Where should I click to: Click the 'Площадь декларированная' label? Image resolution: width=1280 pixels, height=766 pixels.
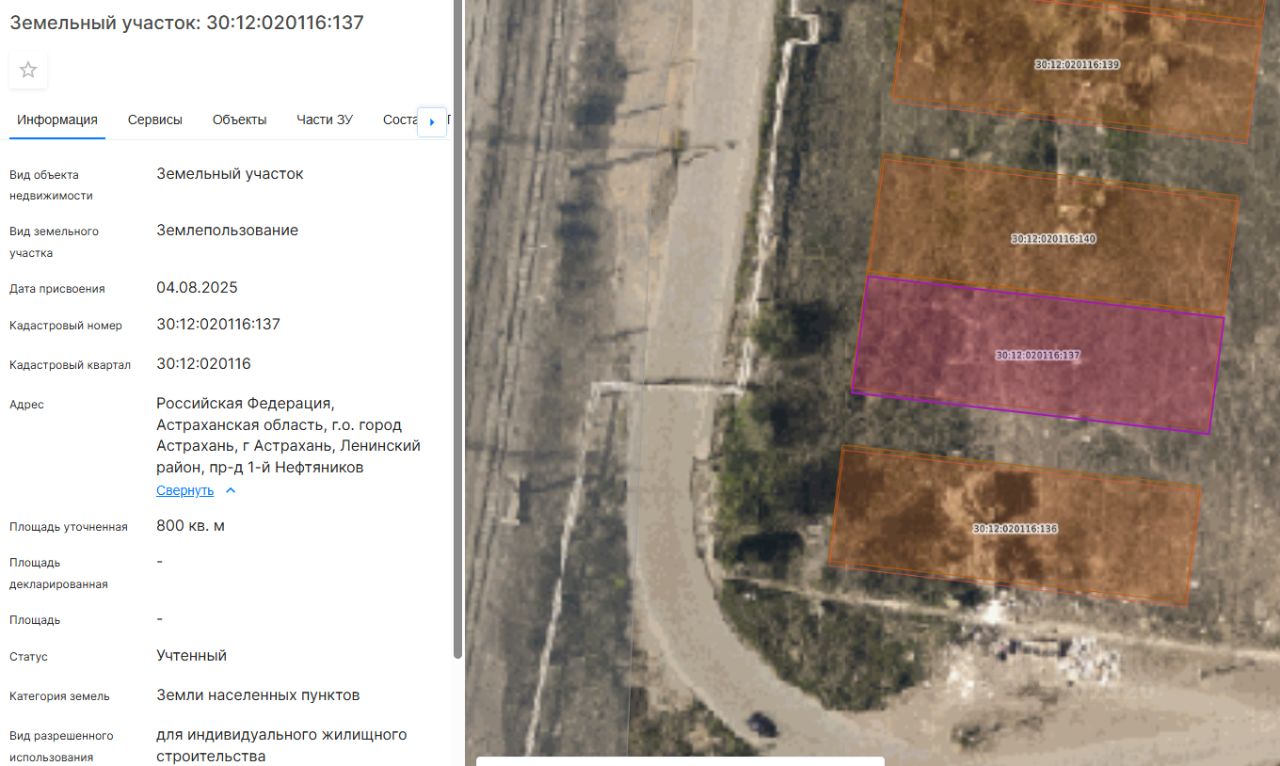(x=58, y=573)
